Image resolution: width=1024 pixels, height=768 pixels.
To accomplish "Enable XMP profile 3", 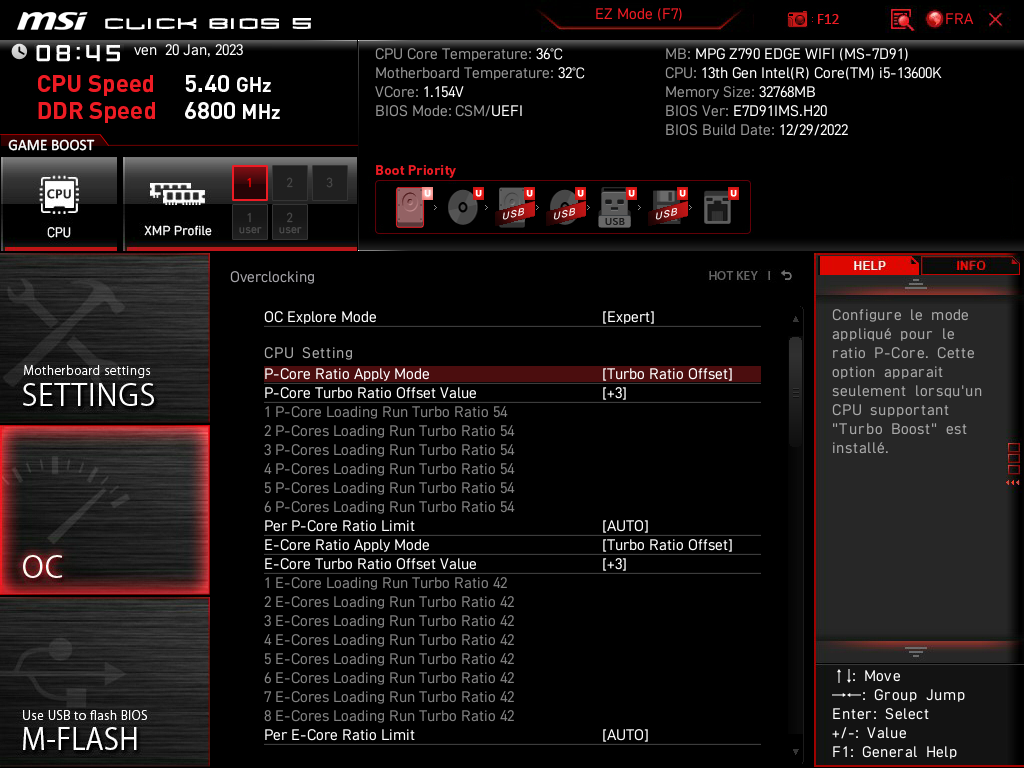I will tap(329, 183).
